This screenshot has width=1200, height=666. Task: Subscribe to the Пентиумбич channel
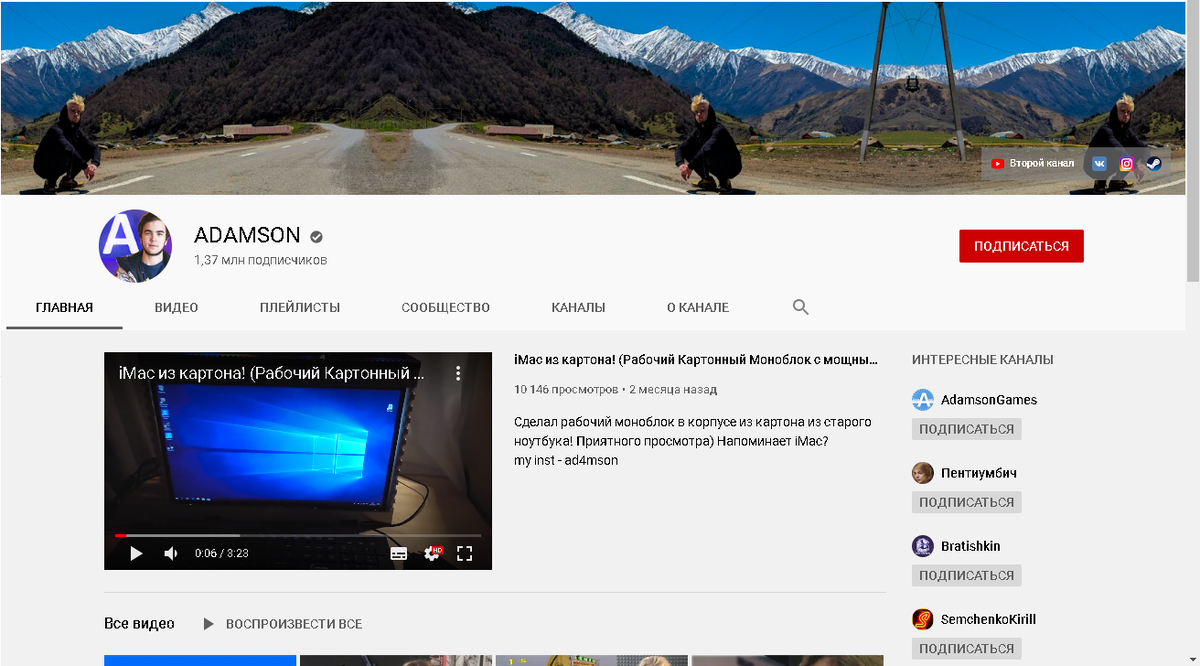tap(966, 502)
